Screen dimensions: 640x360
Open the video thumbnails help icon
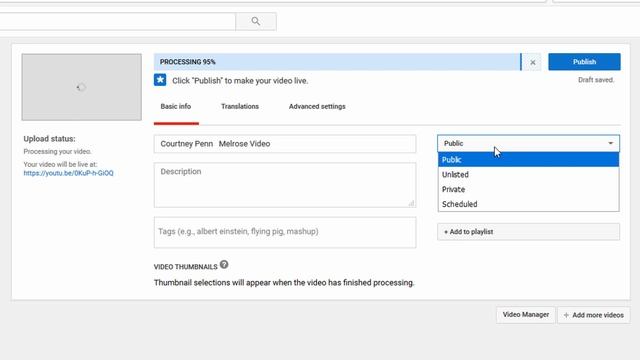(x=224, y=264)
